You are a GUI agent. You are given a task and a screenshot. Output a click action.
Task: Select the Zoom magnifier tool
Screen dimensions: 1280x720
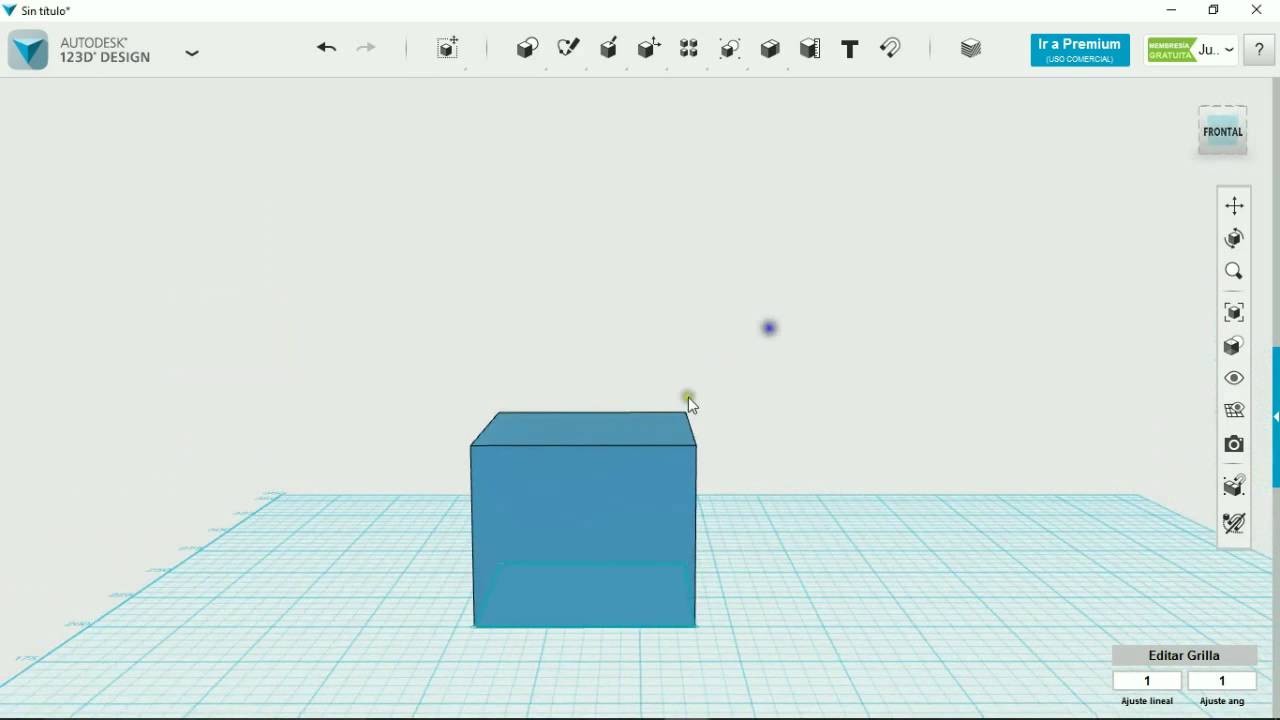click(1234, 271)
